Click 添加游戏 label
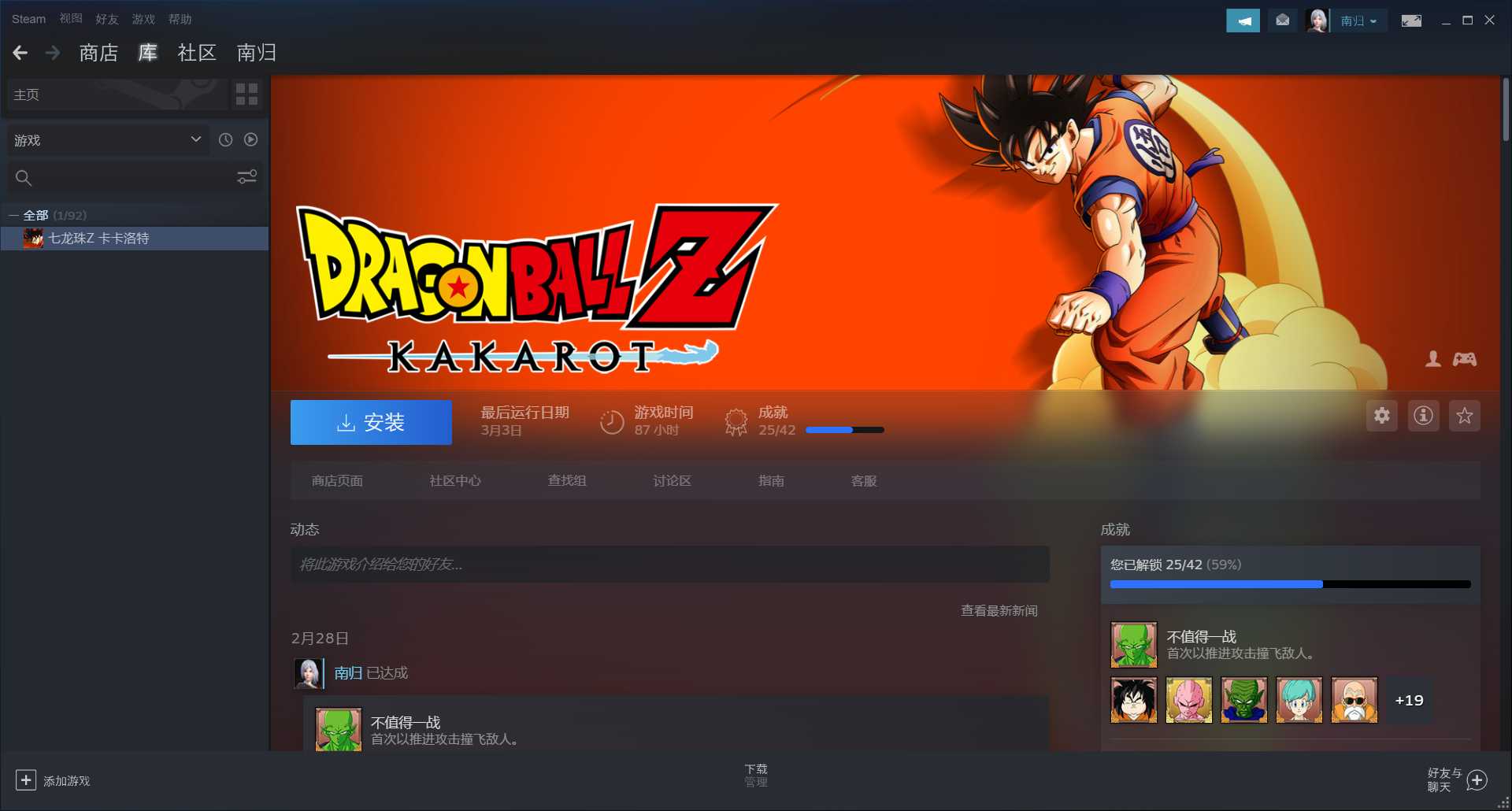The height and width of the screenshot is (811, 1512). pos(67,780)
